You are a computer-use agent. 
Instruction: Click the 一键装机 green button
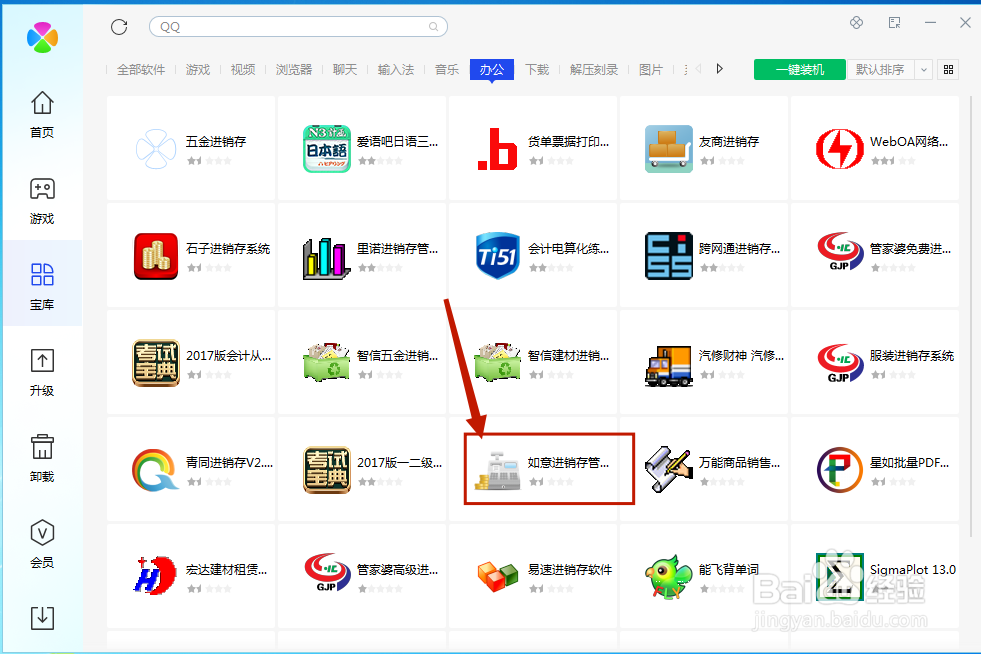[800, 69]
